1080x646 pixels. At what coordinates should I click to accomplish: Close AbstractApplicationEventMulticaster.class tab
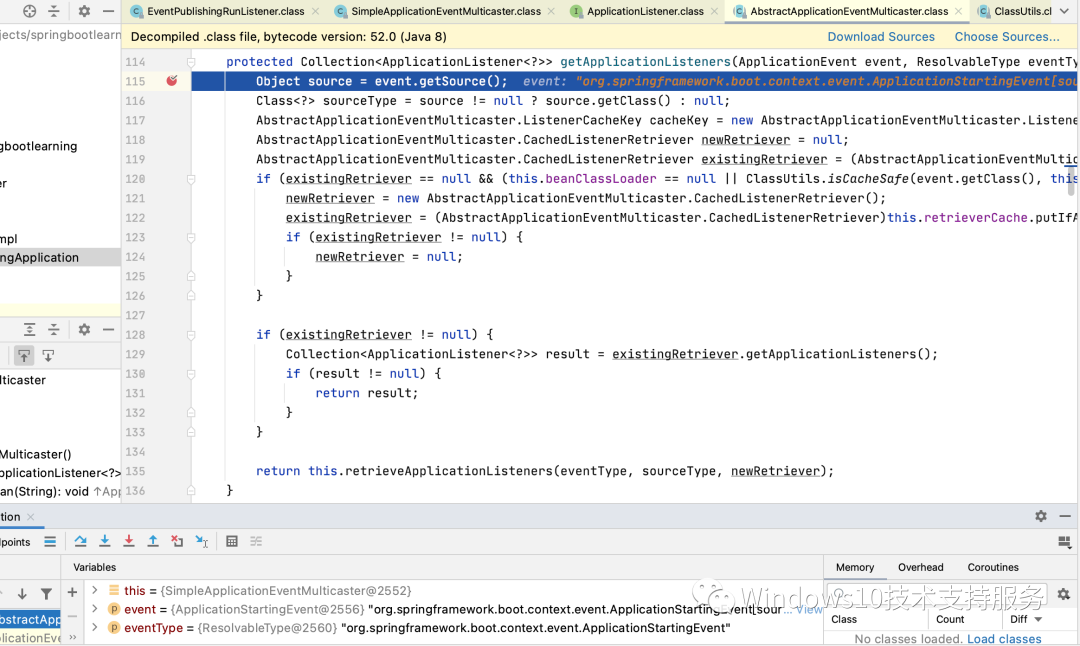(958, 11)
